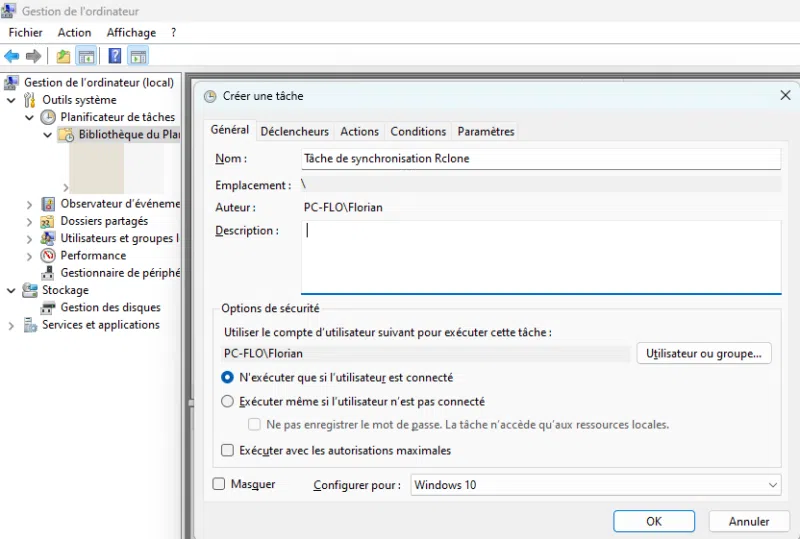Screen dimensions: 800x539
Task: Check "Ne pas enregistrer le mot de passe"
Action: [x=254, y=425]
